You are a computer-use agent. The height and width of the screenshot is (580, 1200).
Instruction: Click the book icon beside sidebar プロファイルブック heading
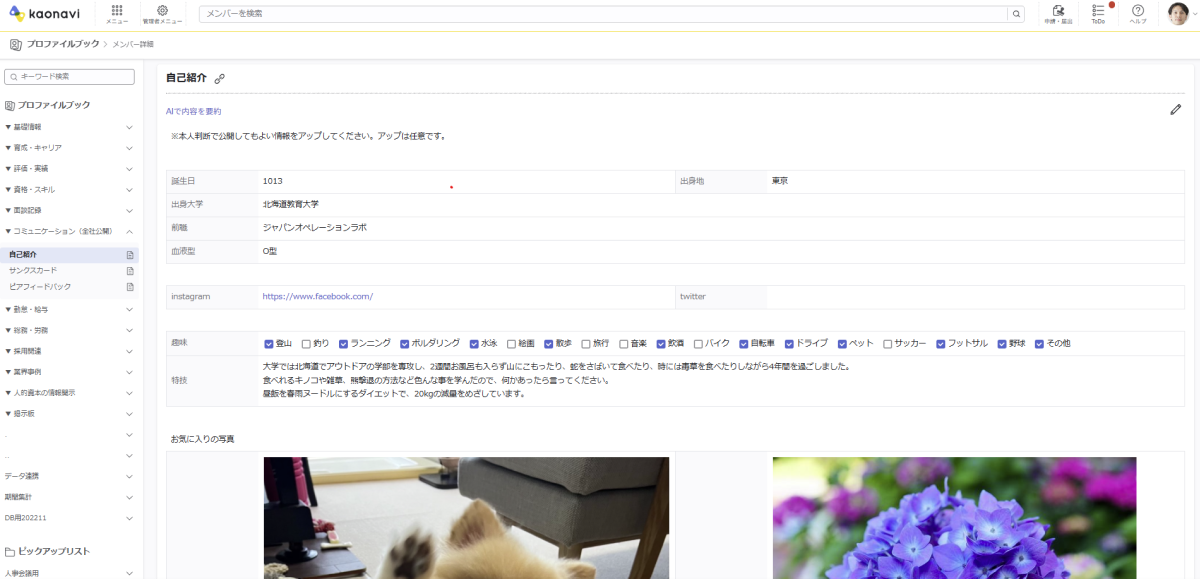[10, 105]
